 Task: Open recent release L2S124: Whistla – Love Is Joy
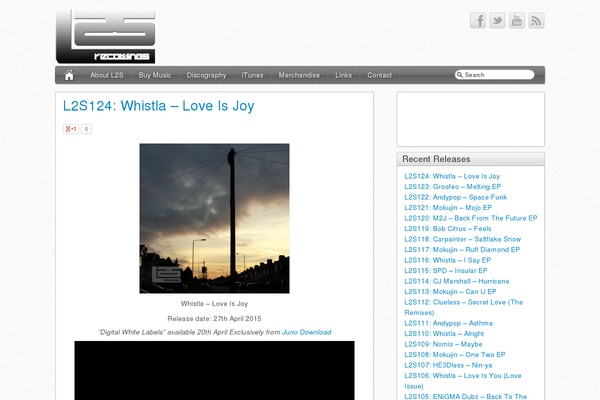(x=452, y=176)
